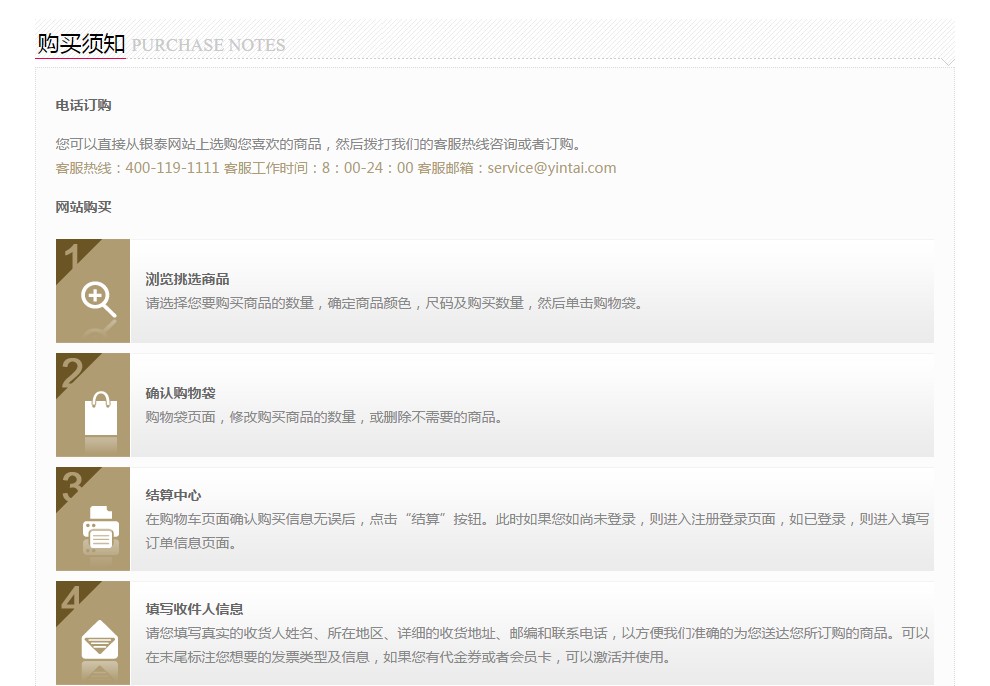Click the description starting 购物袋页面
This screenshot has width=990, height=686.
[324, 417]
